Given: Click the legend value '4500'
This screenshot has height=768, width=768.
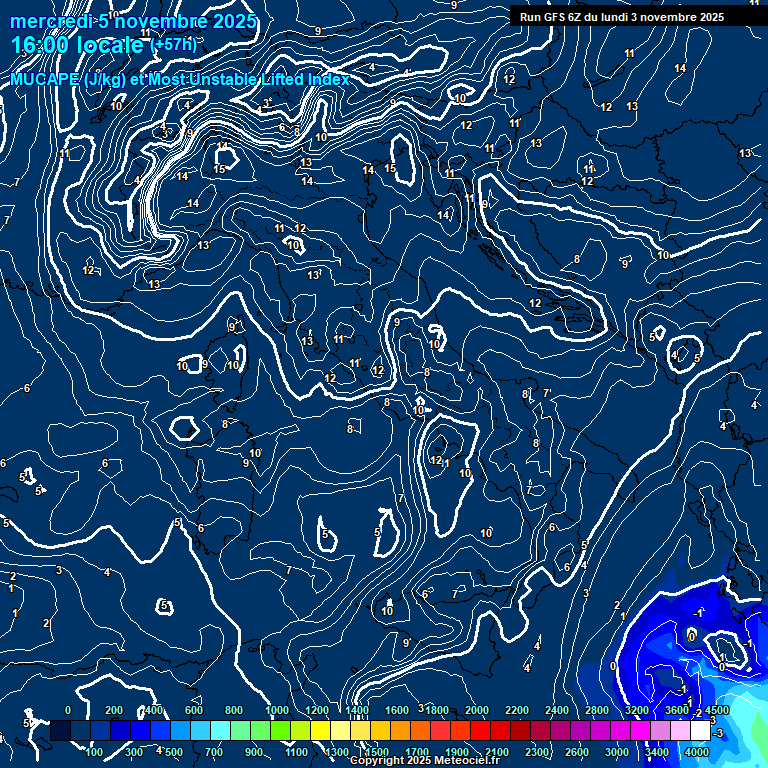Looking at the screenshot, I should pos(717,710).
